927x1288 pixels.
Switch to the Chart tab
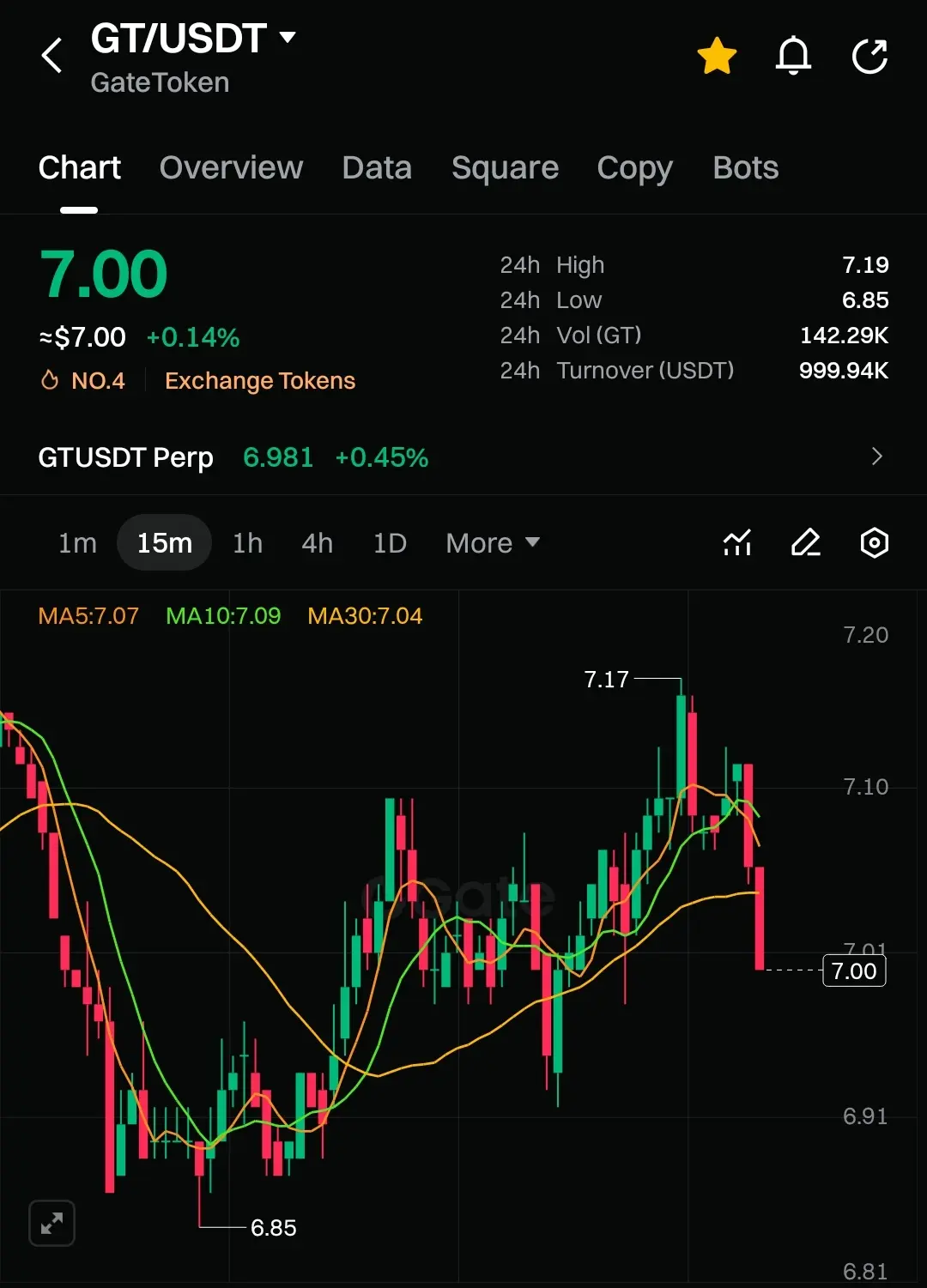[x=79, y=168]
